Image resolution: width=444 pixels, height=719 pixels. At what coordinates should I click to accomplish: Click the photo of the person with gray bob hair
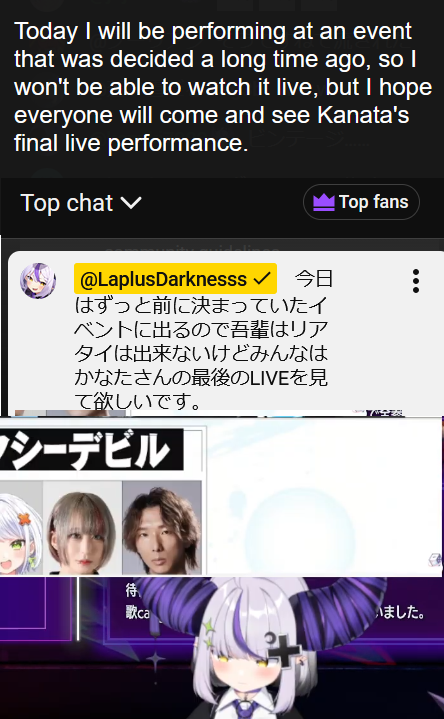tap(83, 528)
